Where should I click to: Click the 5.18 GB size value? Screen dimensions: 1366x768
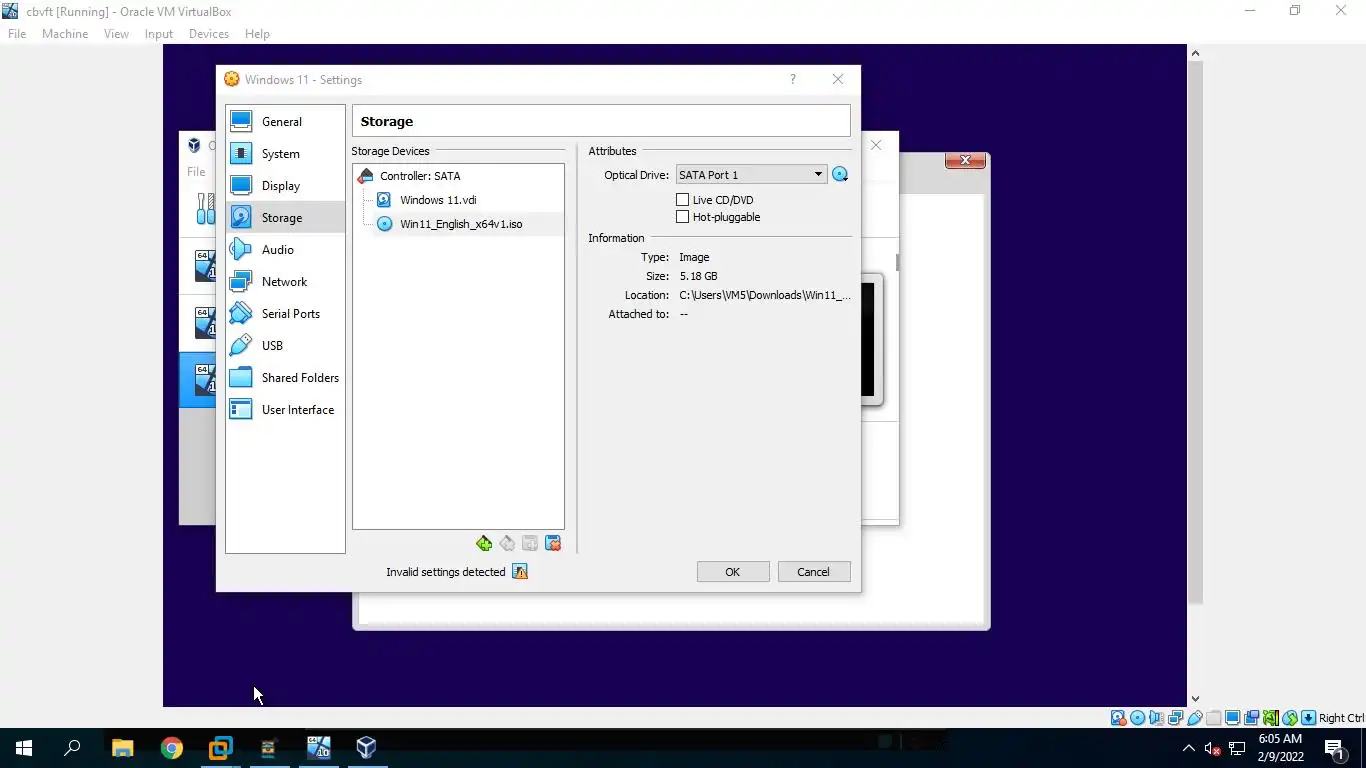[698, 276]
